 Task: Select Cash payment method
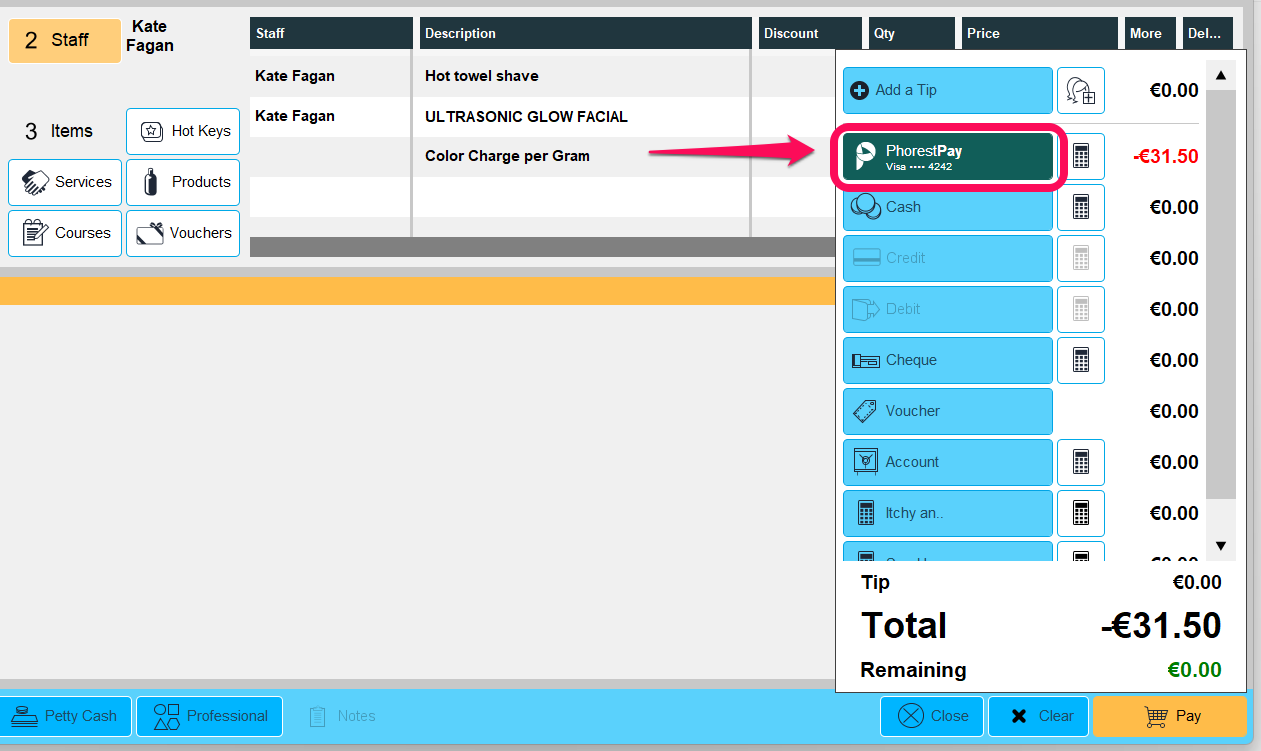click(x=948, y=207)
